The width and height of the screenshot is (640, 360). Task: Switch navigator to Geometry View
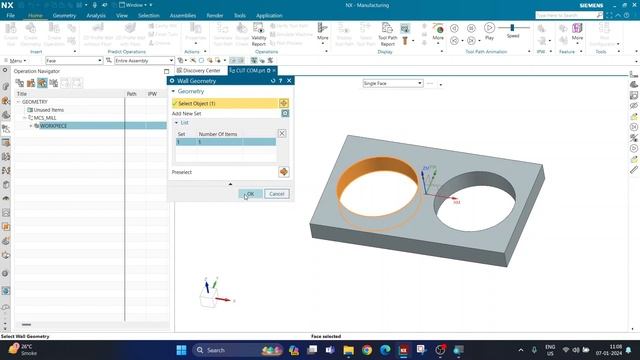click(x=42, y=83)
